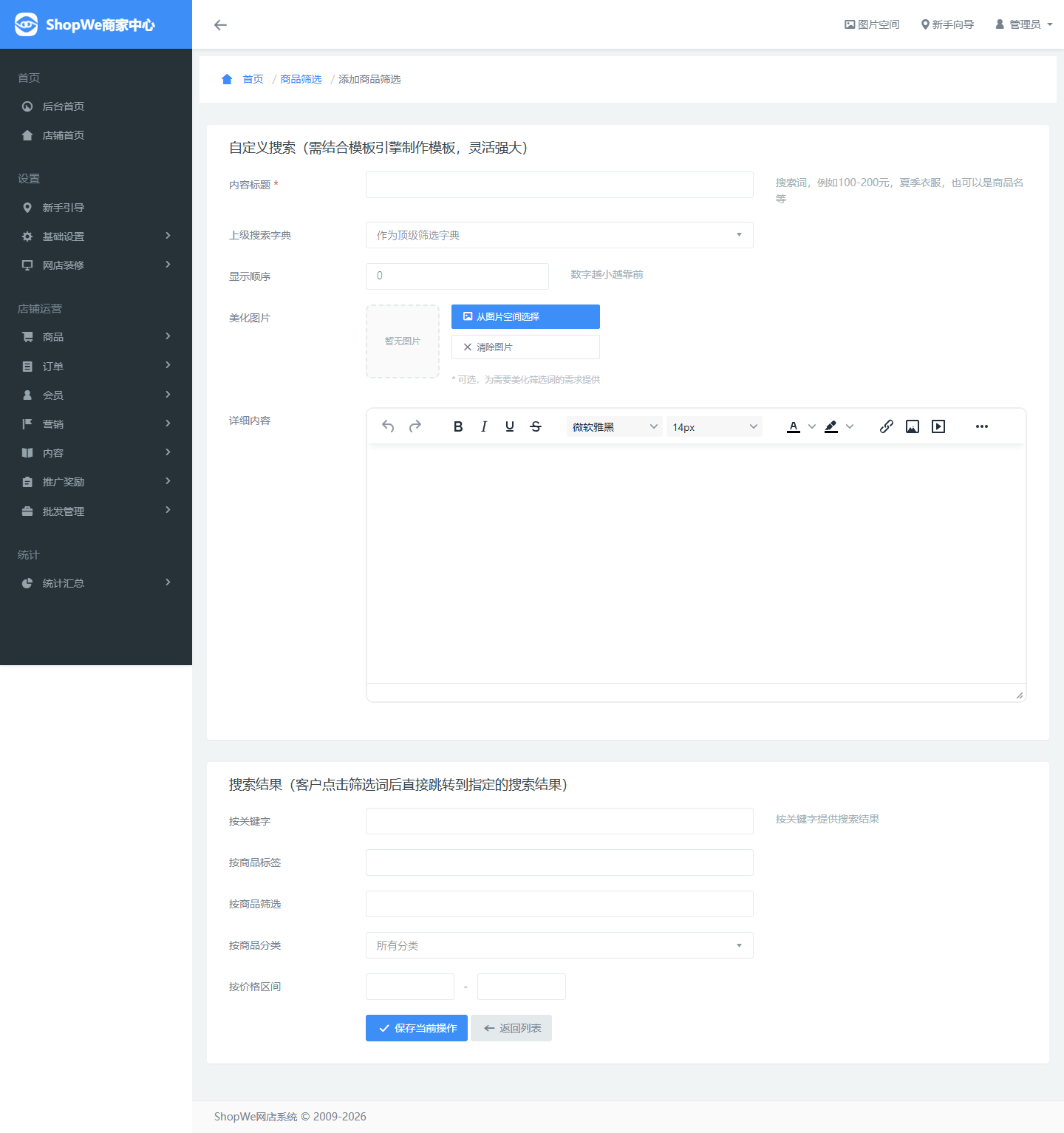Toggle italic formatting in editor
Image resolution: width=1064 pixels, height=1133 pixels.
click(484, 426)
